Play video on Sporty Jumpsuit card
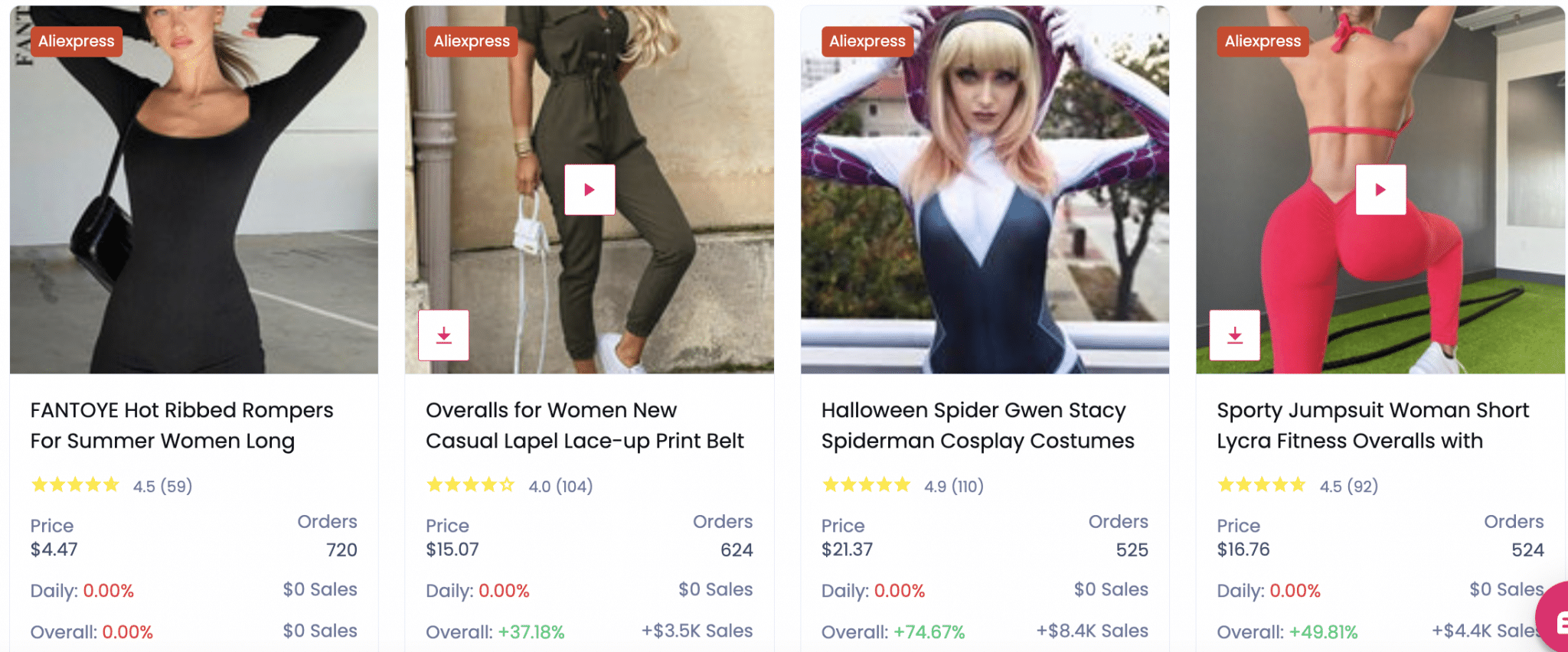This screenshot has height=652, width=1568. 1380,190
